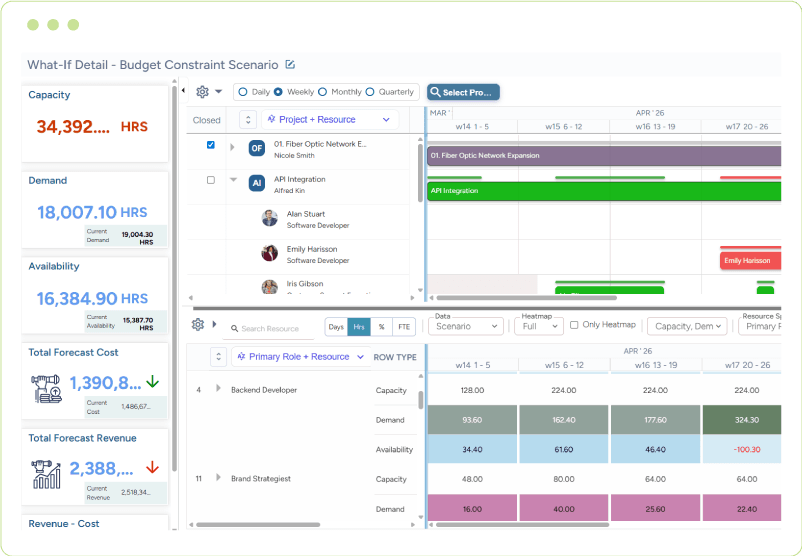
Task: Expand the Fiber Optic Network project row
Action: point(232,147)
